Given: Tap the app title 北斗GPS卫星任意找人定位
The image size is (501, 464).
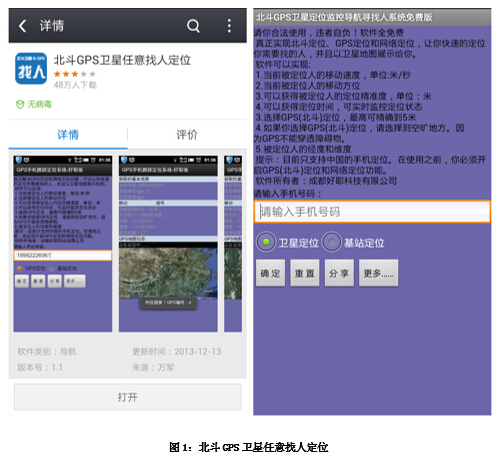Looking at the screenshot, I should coord(122,60).
